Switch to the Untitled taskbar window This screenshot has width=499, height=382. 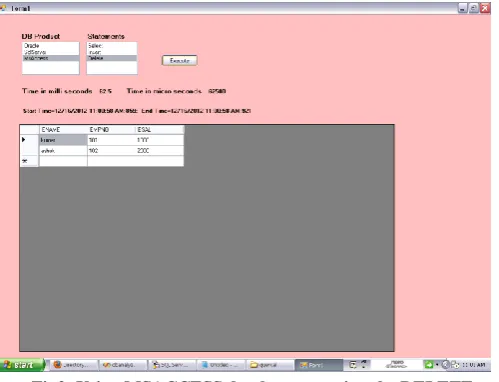[x=221, y=365]
